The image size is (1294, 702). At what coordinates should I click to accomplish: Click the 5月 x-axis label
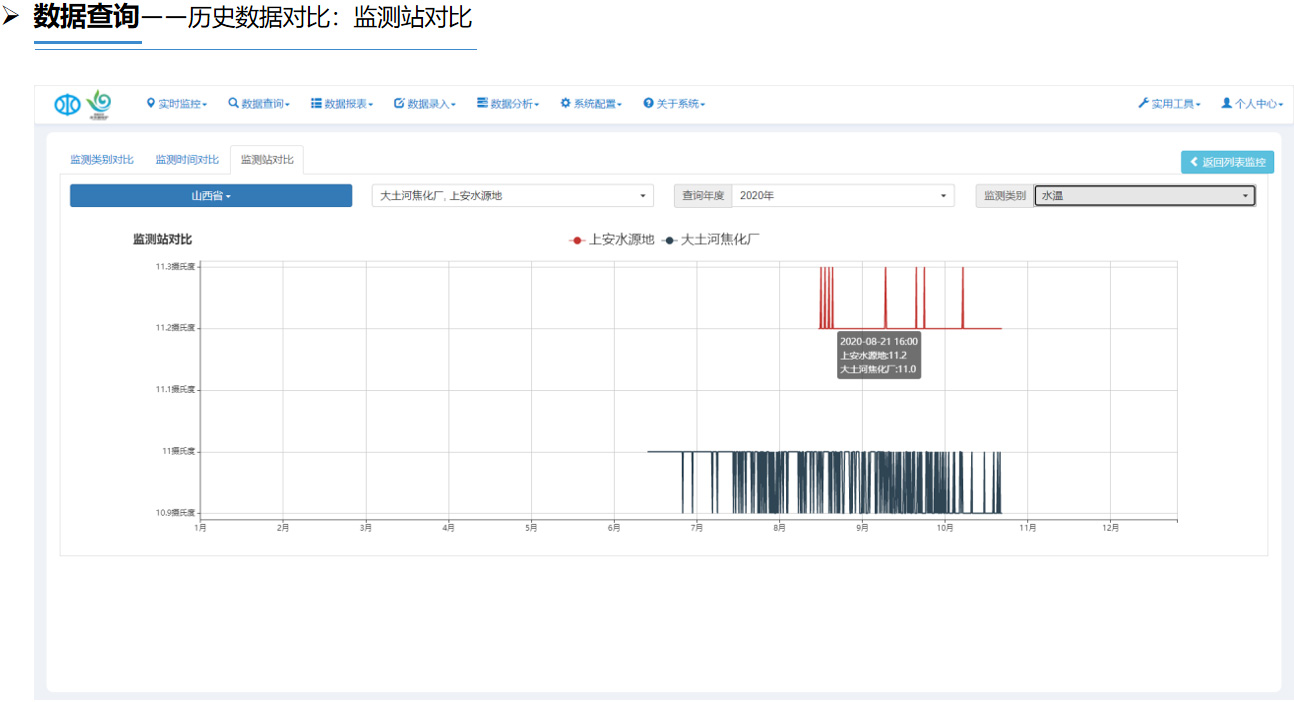point(531,528)
